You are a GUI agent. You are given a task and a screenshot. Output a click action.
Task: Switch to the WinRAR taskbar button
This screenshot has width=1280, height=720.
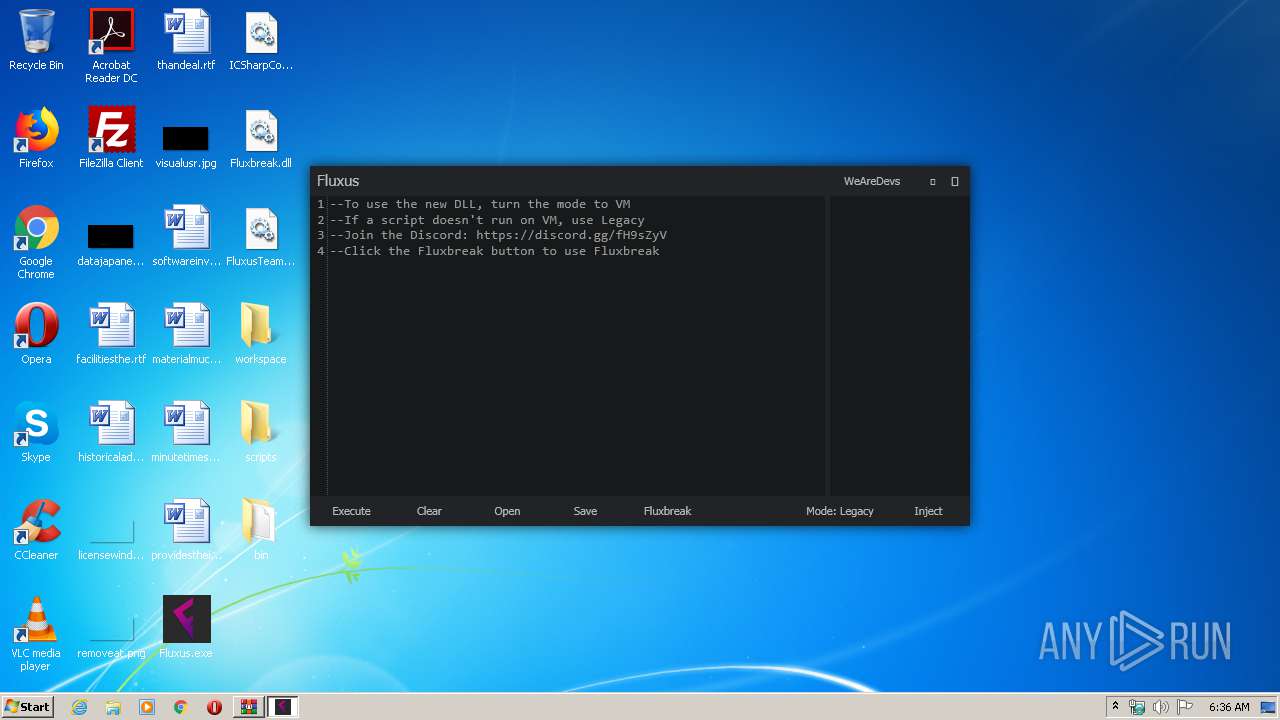click(x=249, y=707)
